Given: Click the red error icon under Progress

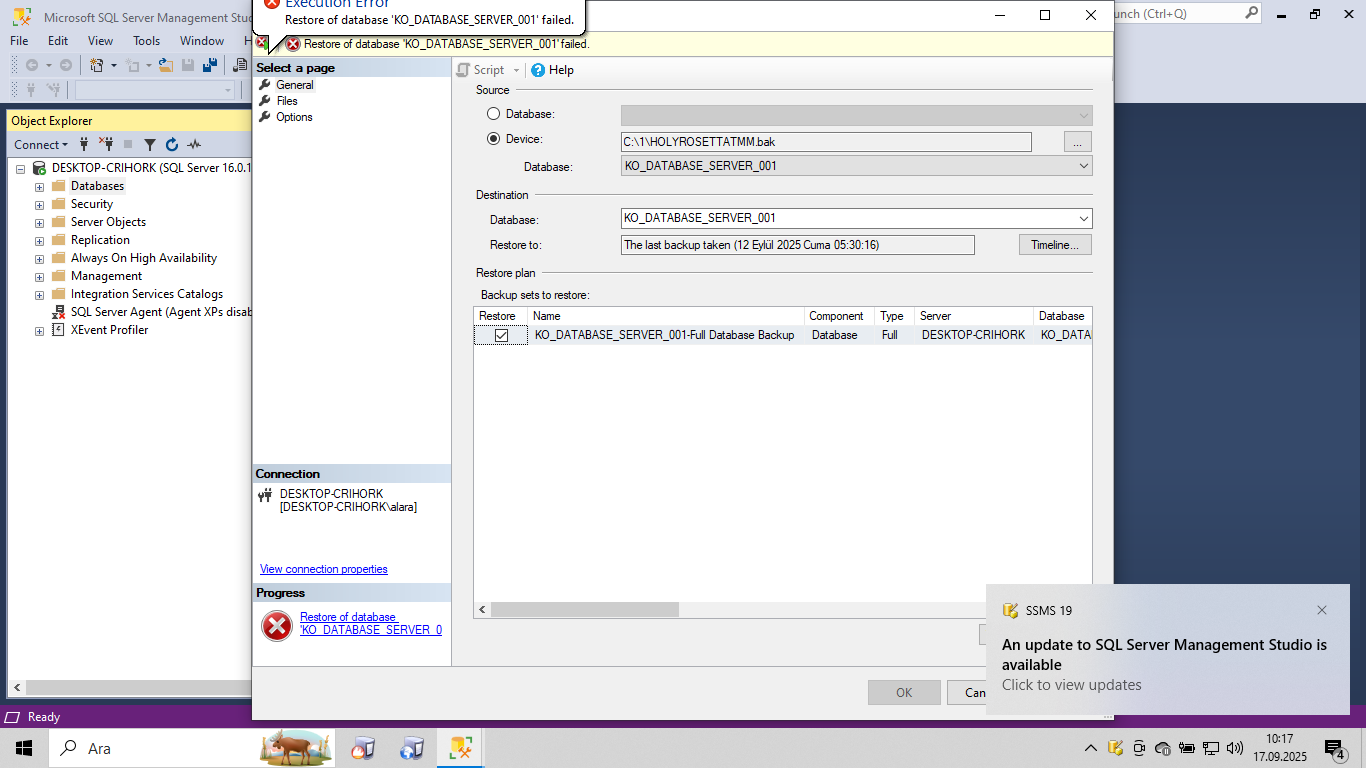Looking at the screenshot, I should (276, 626).
